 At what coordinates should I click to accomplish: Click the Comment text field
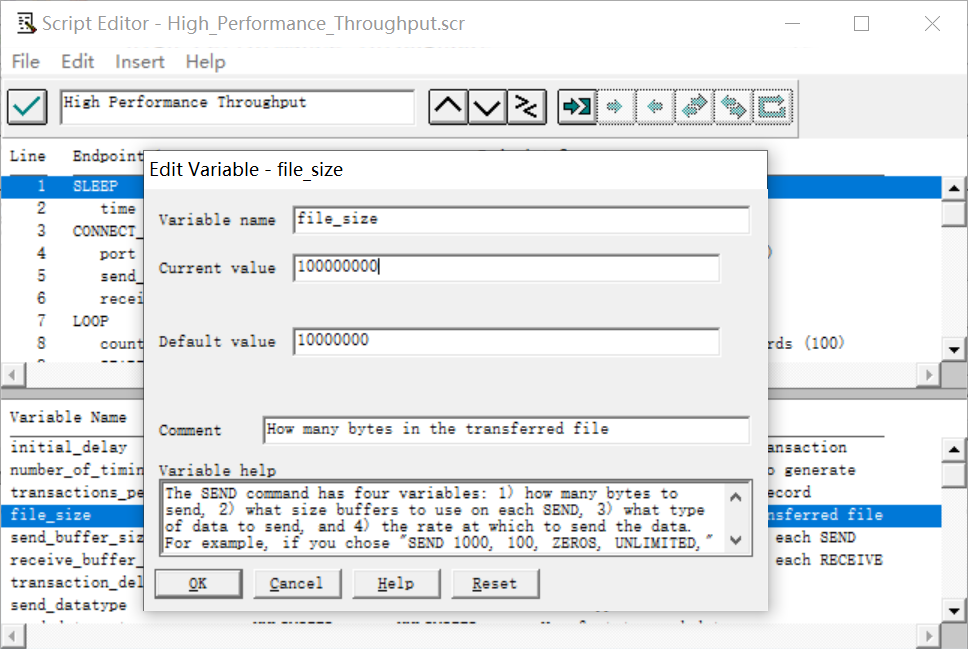pos(506,430)
